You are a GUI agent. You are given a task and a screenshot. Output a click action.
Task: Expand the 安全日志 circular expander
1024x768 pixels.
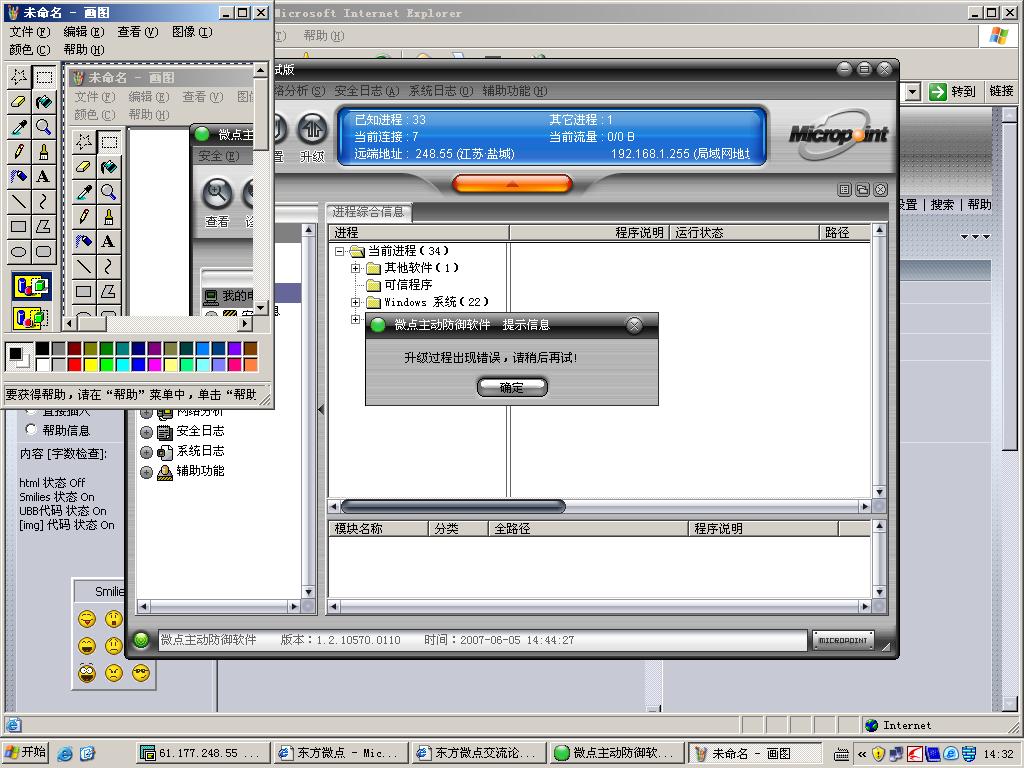[146, 432]
